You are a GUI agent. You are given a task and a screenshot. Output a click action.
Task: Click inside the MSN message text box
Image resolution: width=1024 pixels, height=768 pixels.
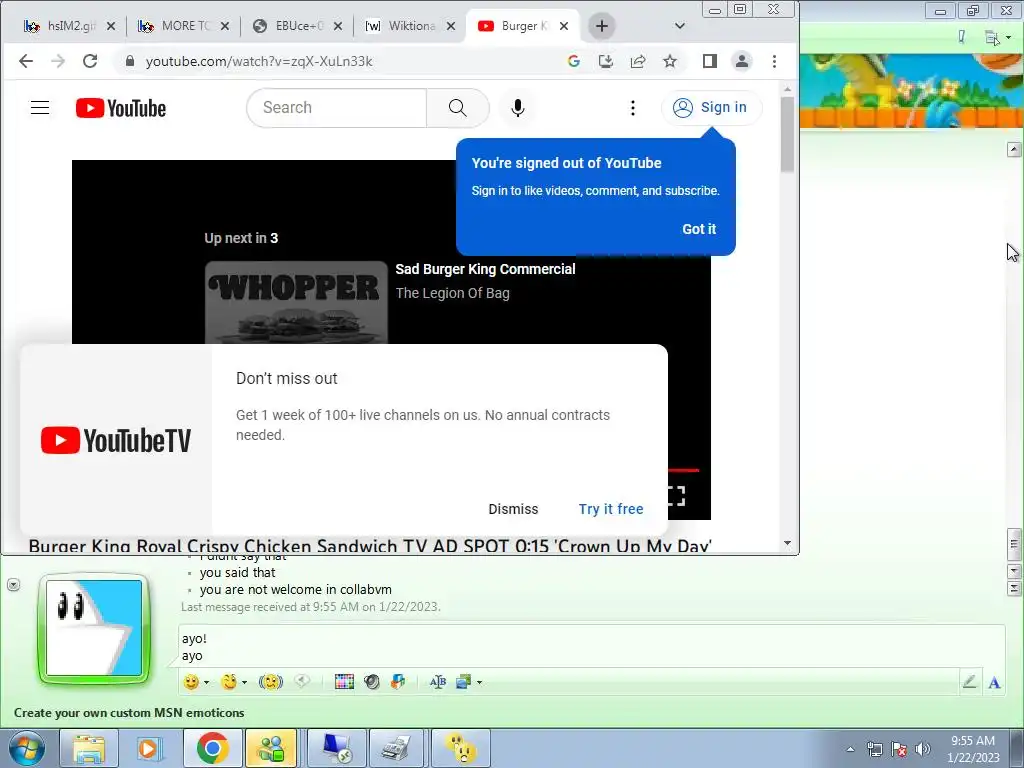tap(591, 647)
